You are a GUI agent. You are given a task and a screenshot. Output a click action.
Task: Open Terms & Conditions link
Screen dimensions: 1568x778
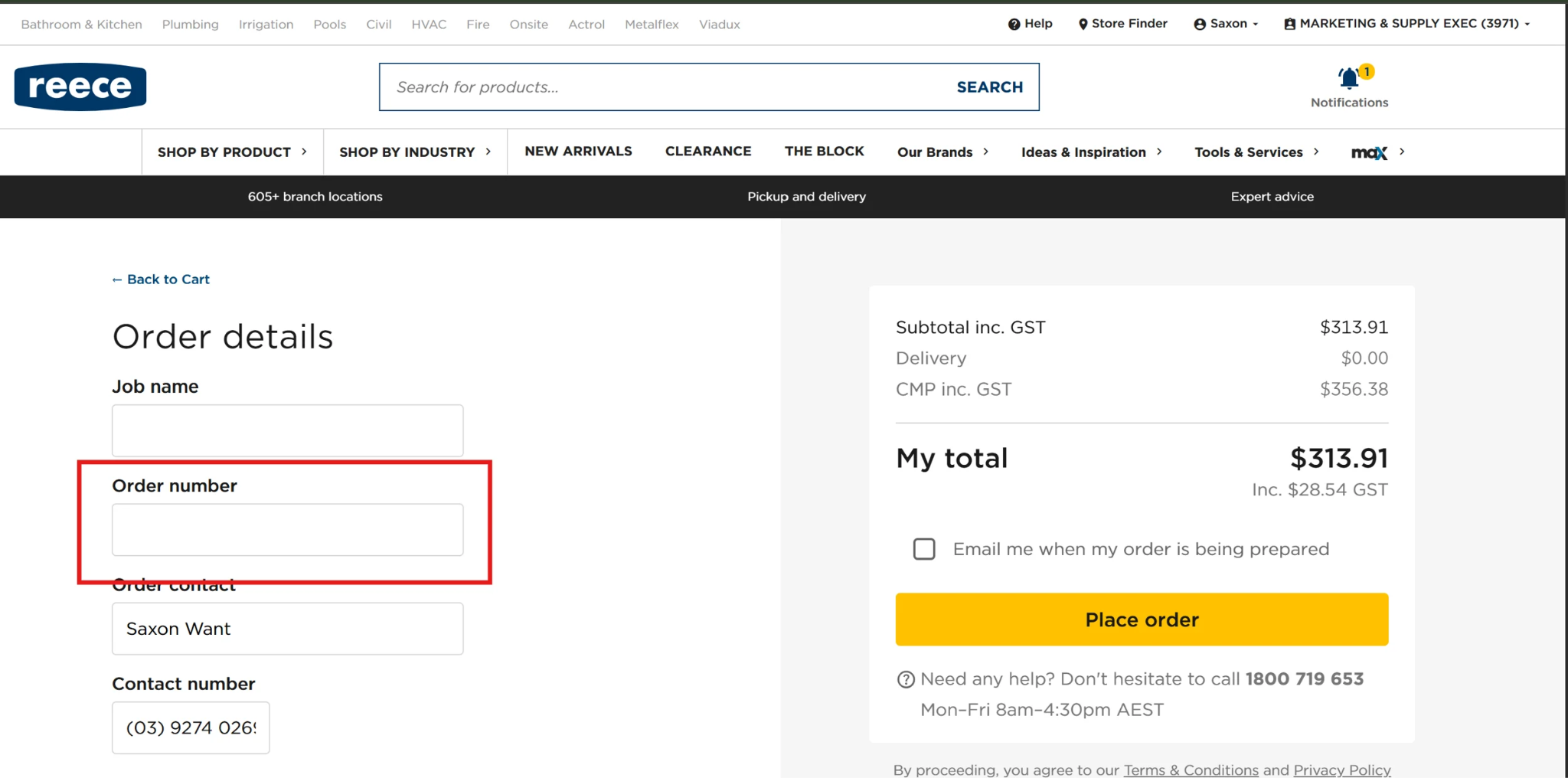click(x=1191, y=770)
